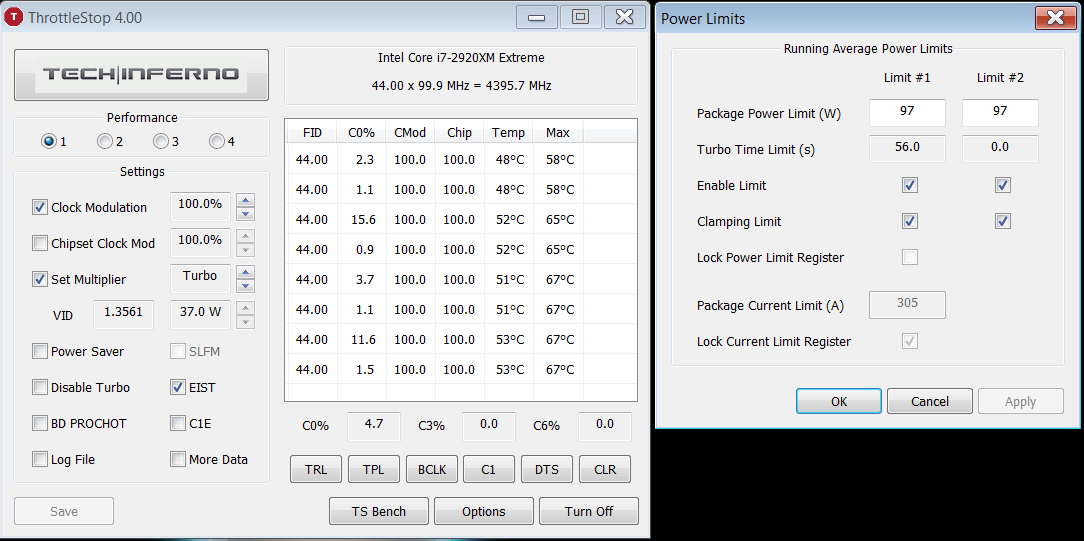
Task: Click the Max column header
Action: tap(558, 133)
